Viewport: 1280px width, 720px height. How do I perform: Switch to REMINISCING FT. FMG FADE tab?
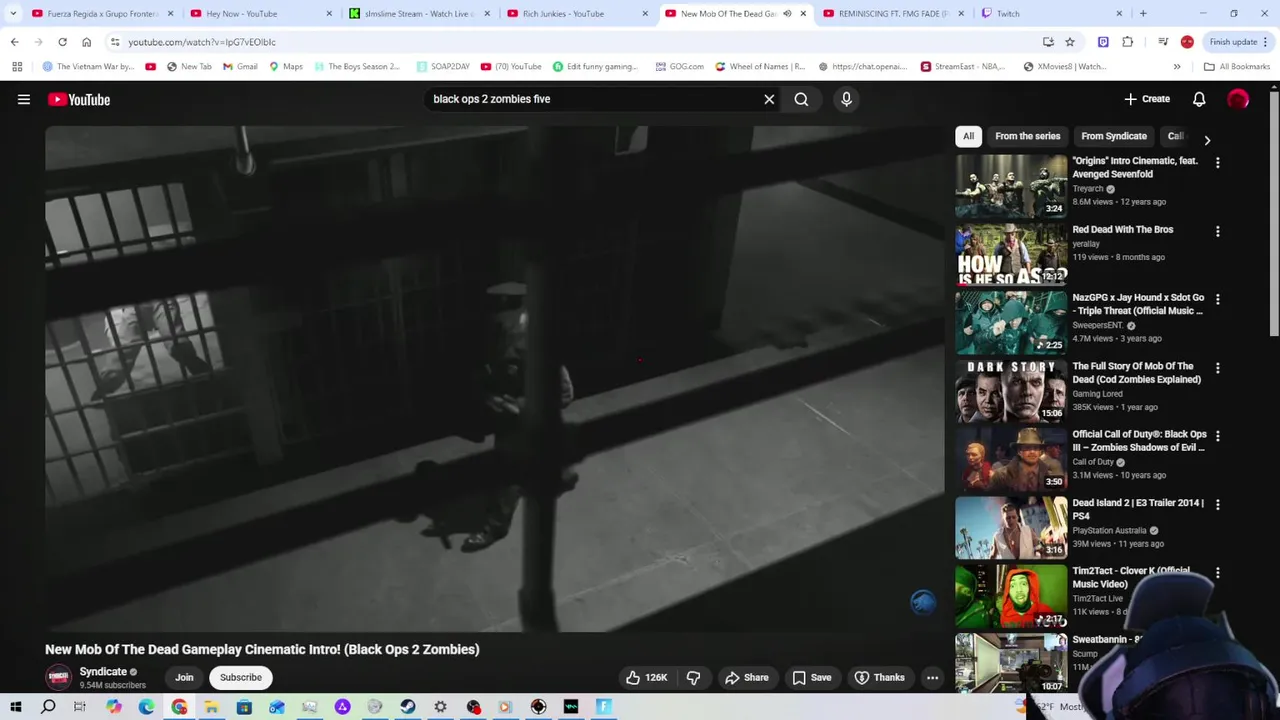[x=893, y=14]
